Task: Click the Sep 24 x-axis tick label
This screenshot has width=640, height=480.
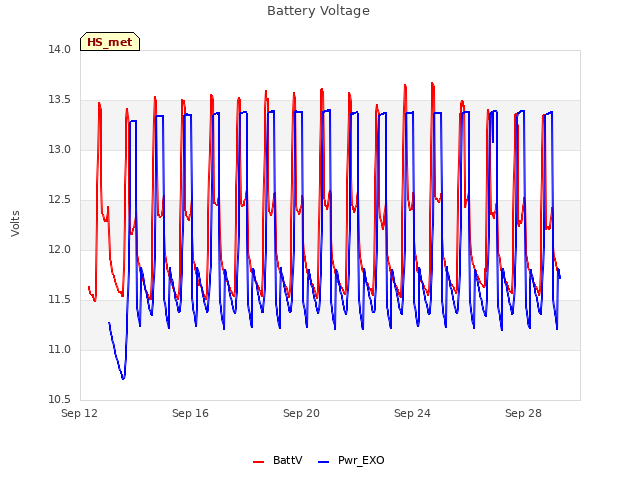Action: (x=412, y=413)
